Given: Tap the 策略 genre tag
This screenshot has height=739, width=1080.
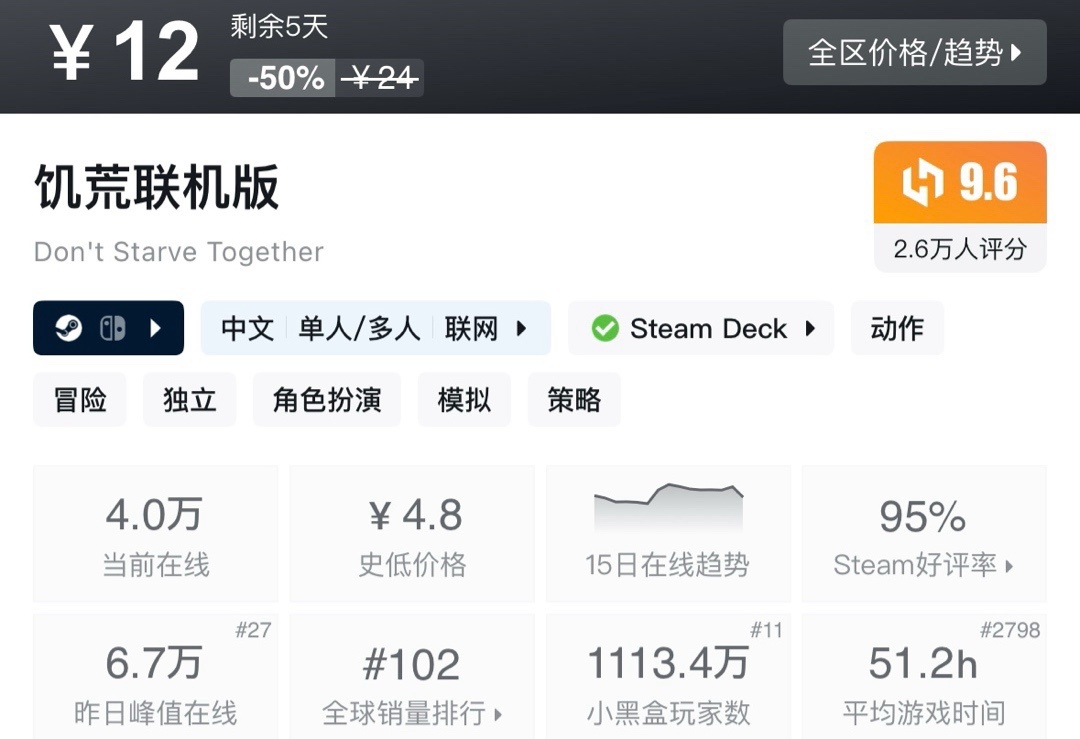Looking at the screenshot, I should (574, 400).
